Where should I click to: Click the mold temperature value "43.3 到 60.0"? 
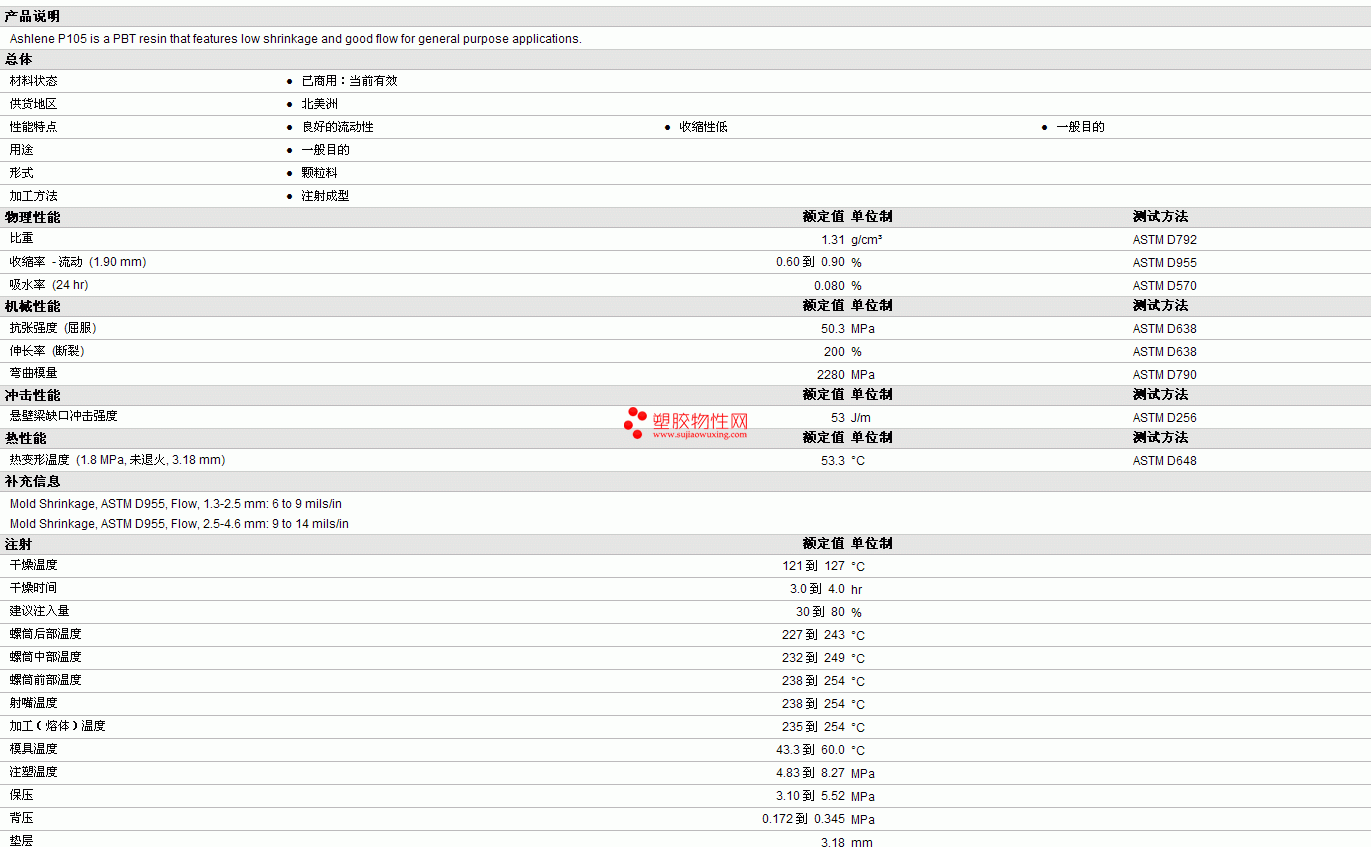coord(811,750)
